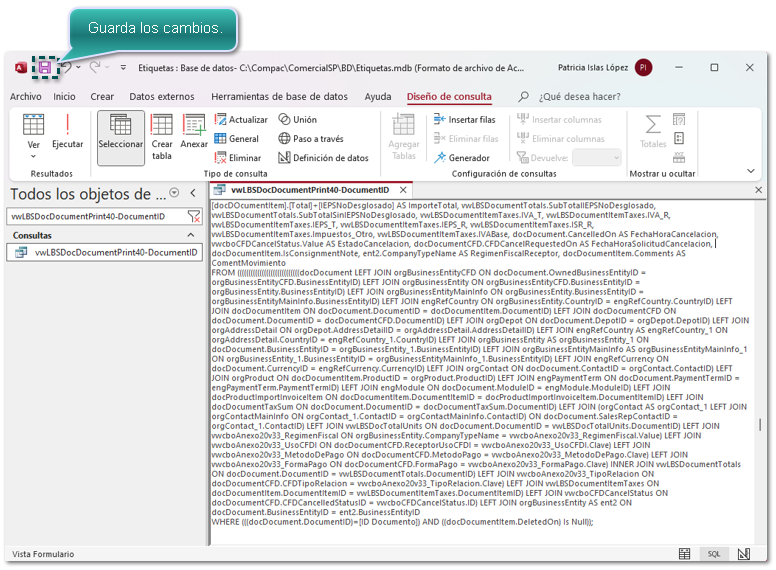Click Eliminar filas
This screenshot has width=776, height=570.
tap(466, 139)
